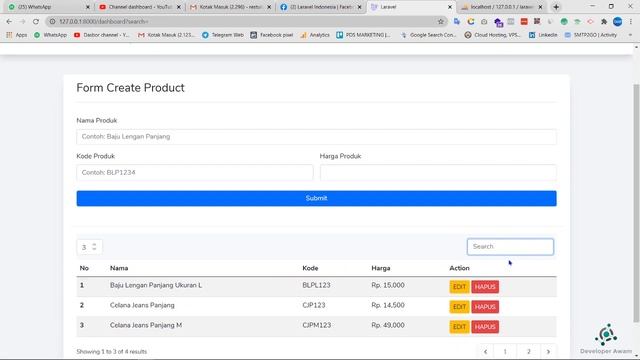Click HAPUS for the CJP123 row
This screenshot has width=640, height=360.
click(x=485, y=307)
